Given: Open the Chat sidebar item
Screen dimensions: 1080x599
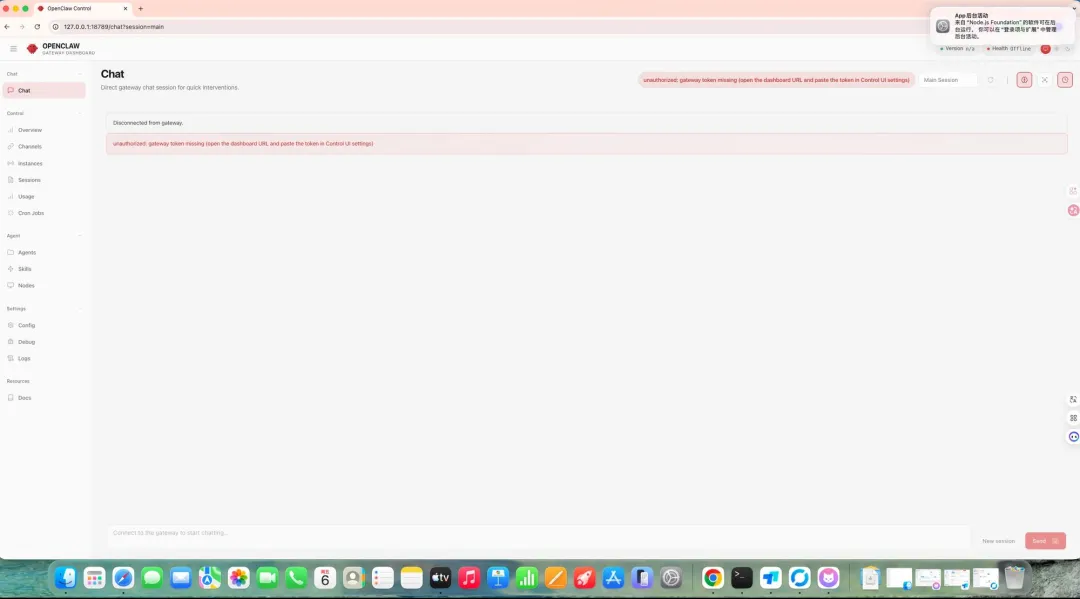Looking at the screenshot, I should click(44, 90).
